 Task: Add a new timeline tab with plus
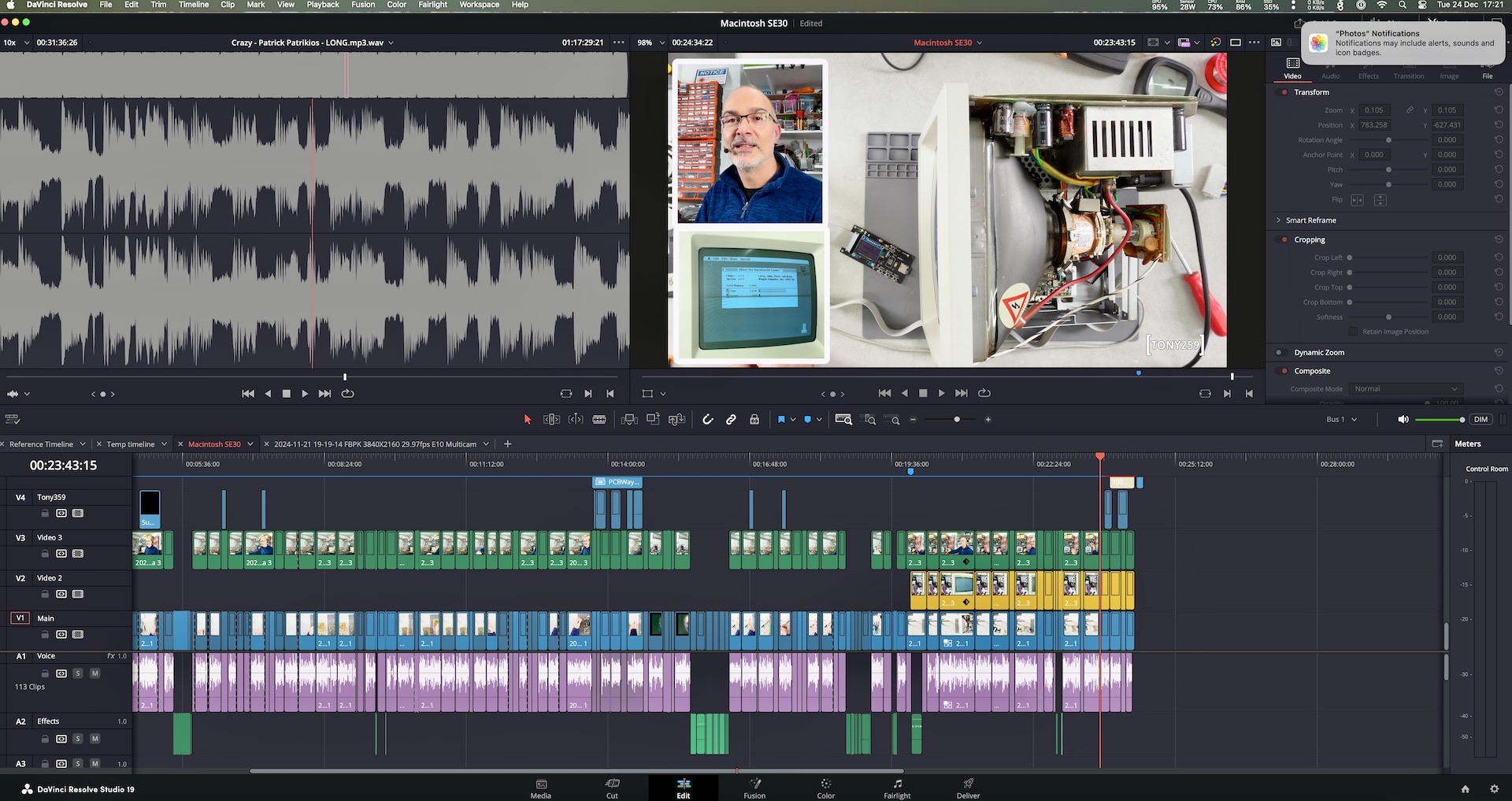[508, 444]
